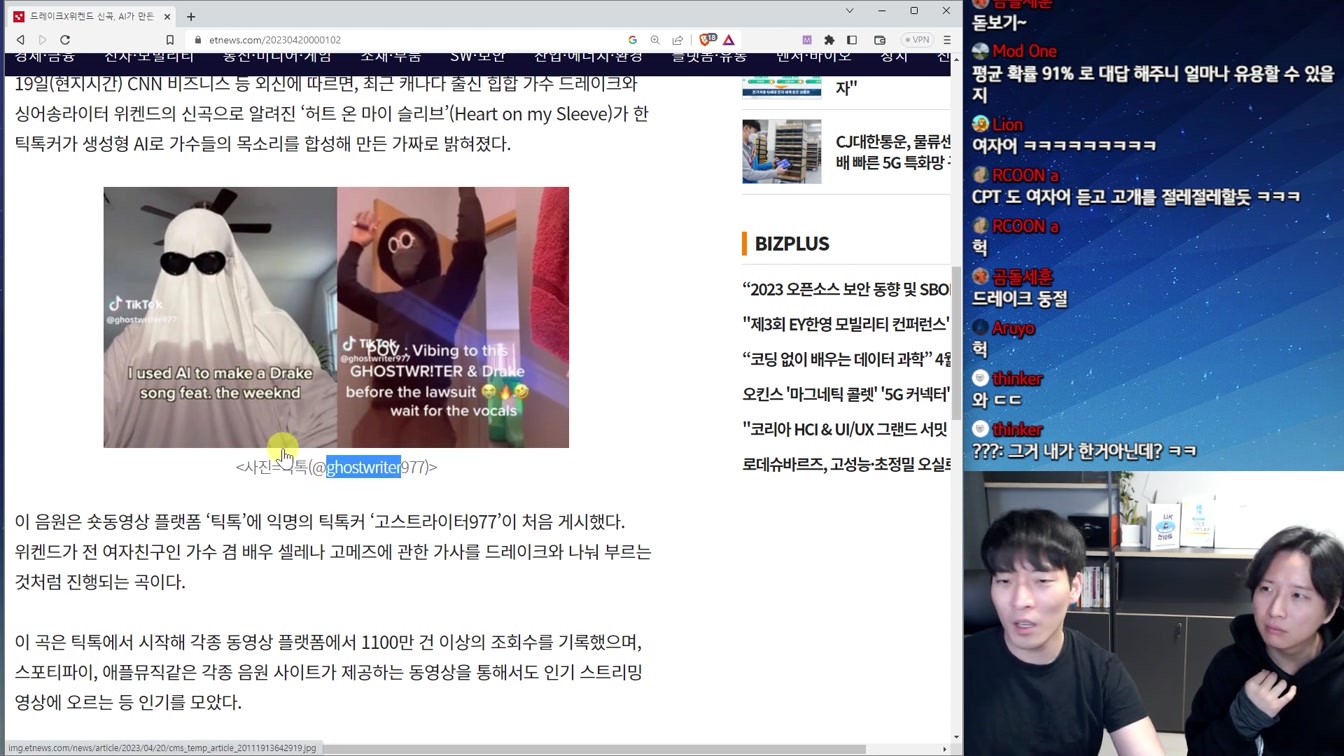Image resolution: width=1344 pixels, height=756 pixels.
Task: Open the 오킨스 '마그네틱 콜렛' link
Action: click(846, 394)
